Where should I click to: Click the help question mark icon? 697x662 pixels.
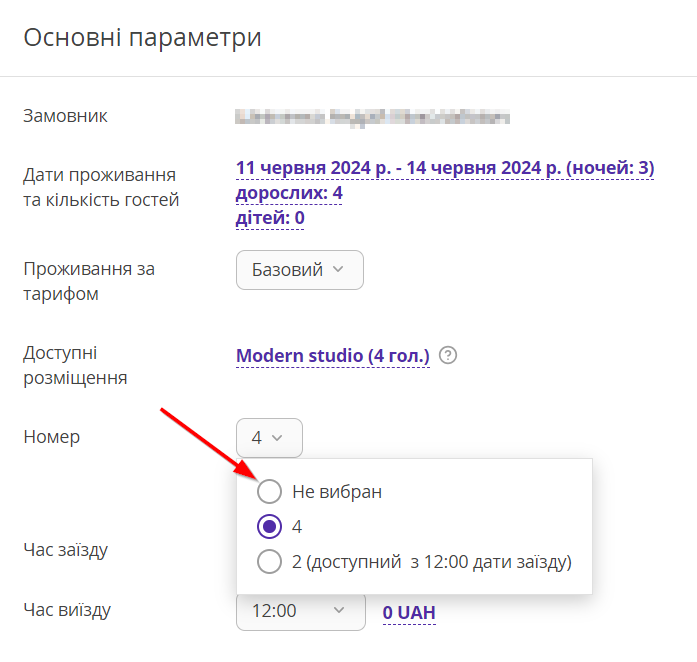[448, 355]
